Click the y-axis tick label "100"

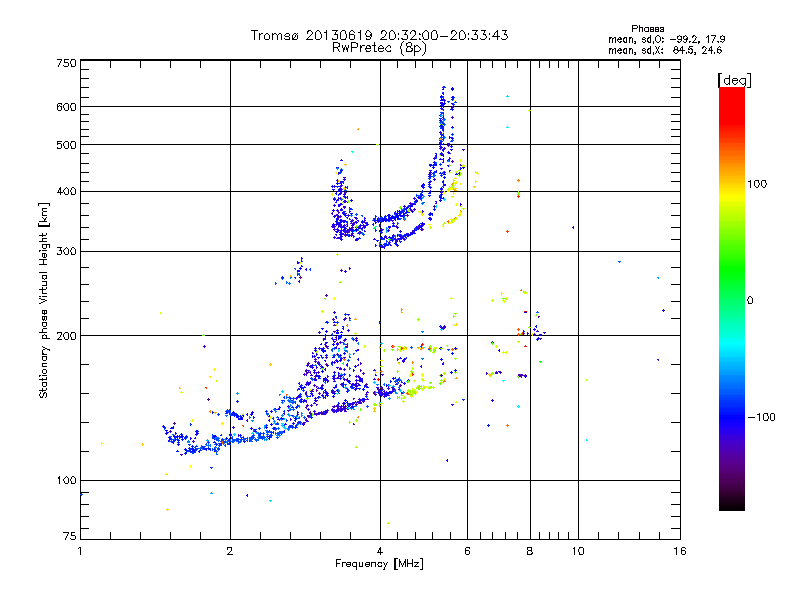[66, 481]
